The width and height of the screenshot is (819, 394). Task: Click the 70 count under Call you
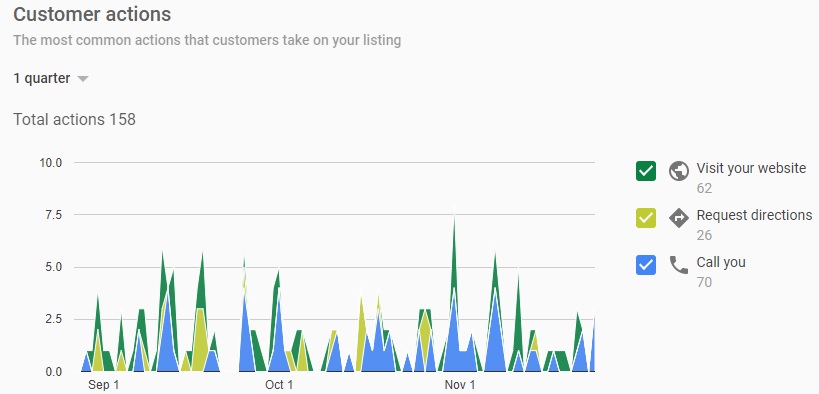704,282
